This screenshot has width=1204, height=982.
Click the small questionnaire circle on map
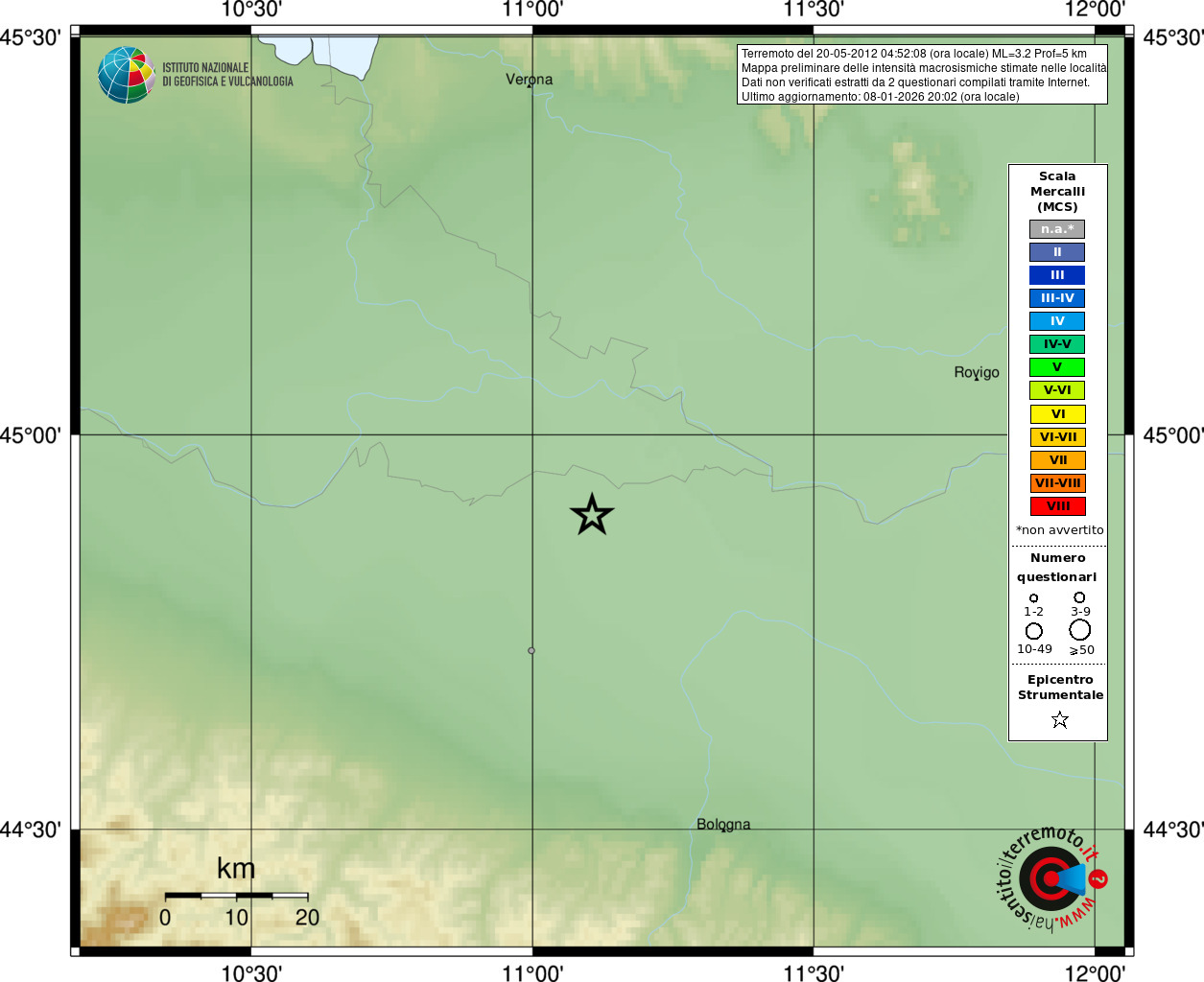[x=531, y=651]
